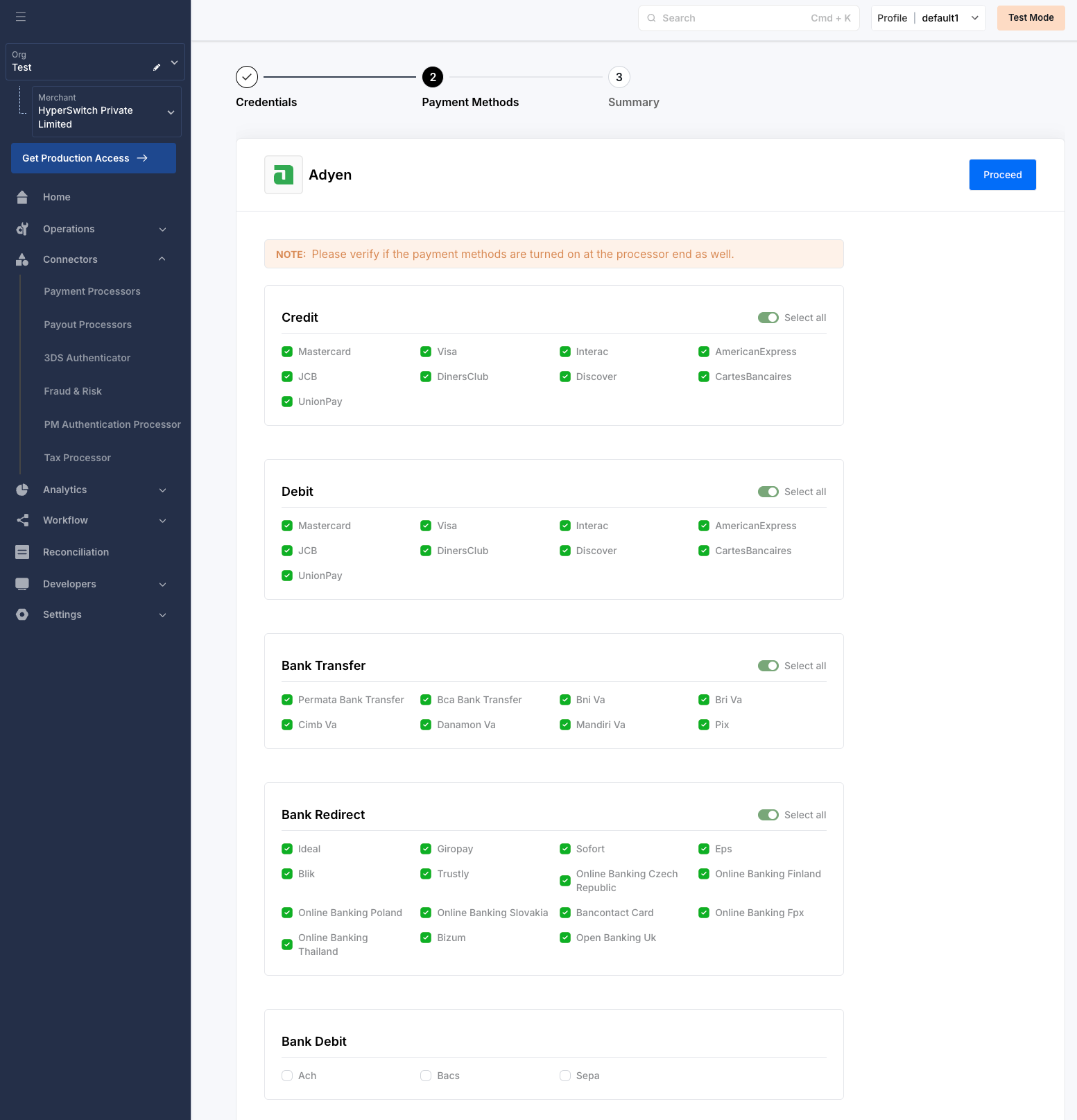This screenshot has height=1120, width=1077.
Task: Click the Analytics pie chart icon
Action: 22,490
